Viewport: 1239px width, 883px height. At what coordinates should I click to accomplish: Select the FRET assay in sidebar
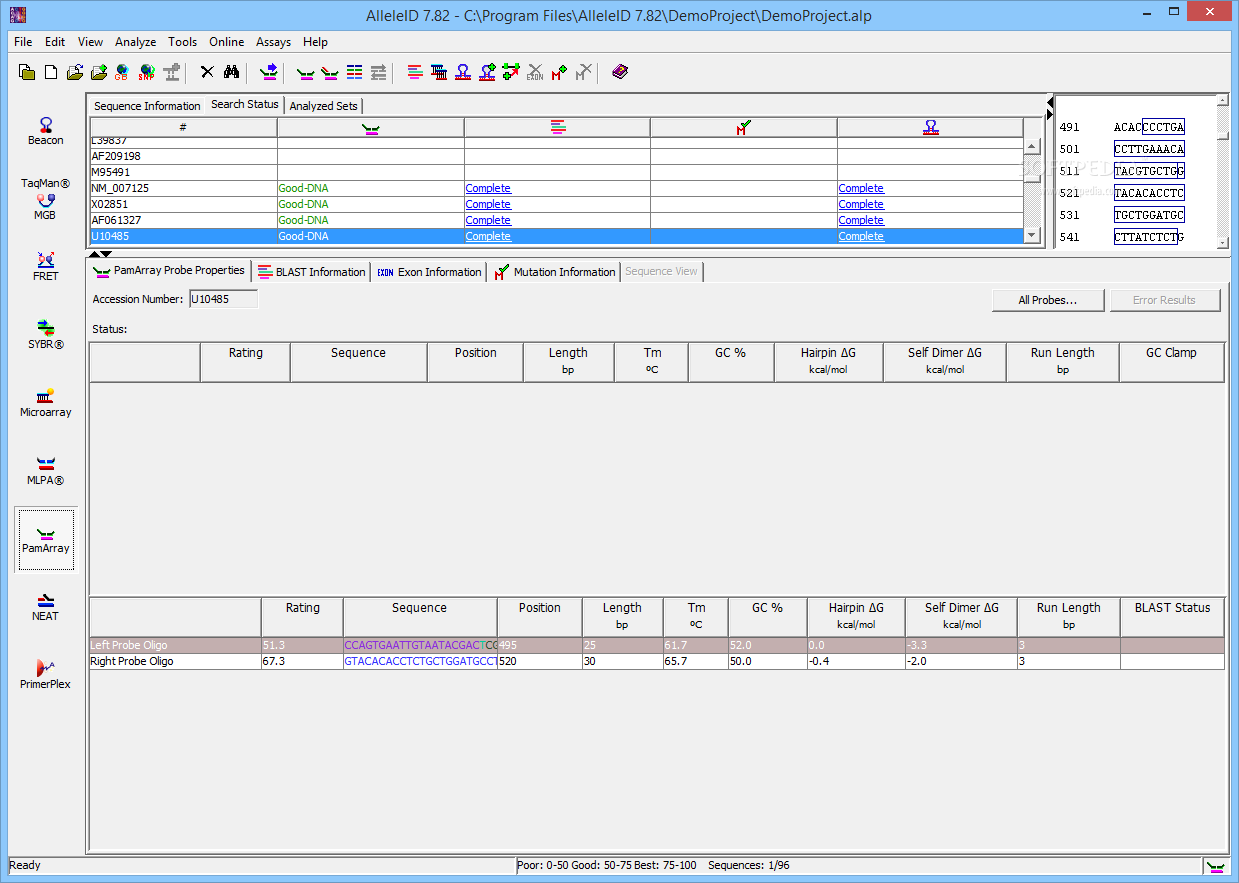[x=45, y=267]
